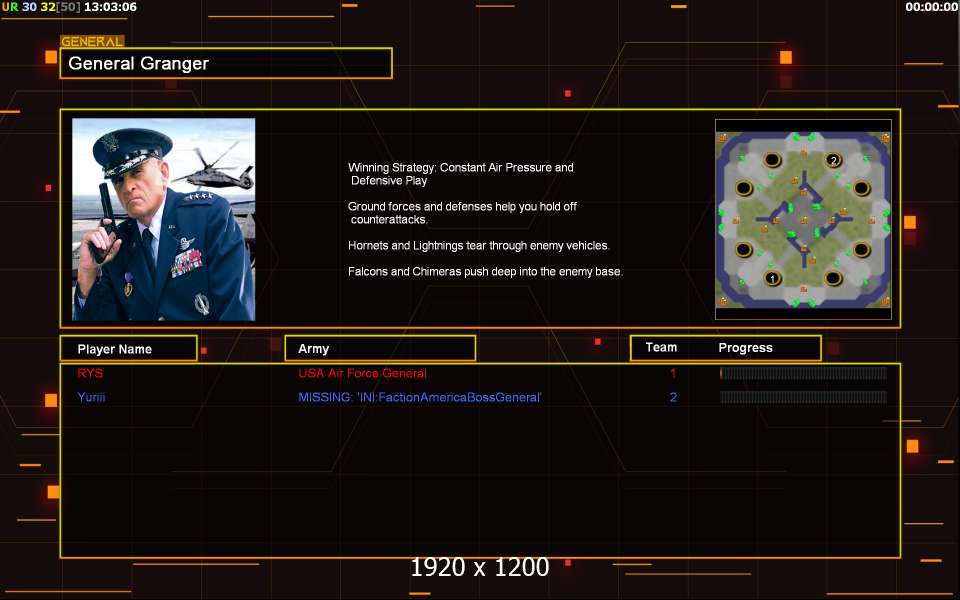Click the Falcons and Chimeras tip line

(x=486, y=271)
